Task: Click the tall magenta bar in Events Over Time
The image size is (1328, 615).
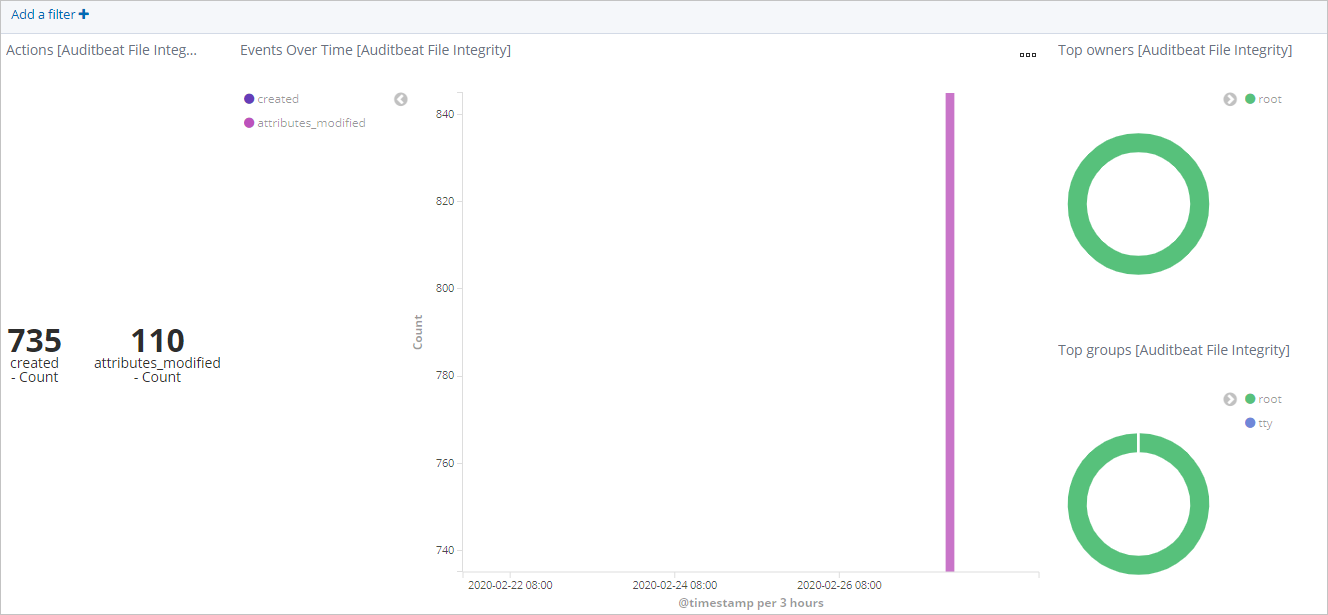Action: coord(949,330)
